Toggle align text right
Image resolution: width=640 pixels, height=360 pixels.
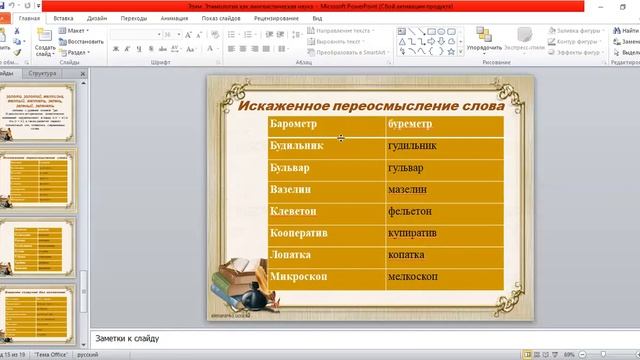[x=255, y=49]
